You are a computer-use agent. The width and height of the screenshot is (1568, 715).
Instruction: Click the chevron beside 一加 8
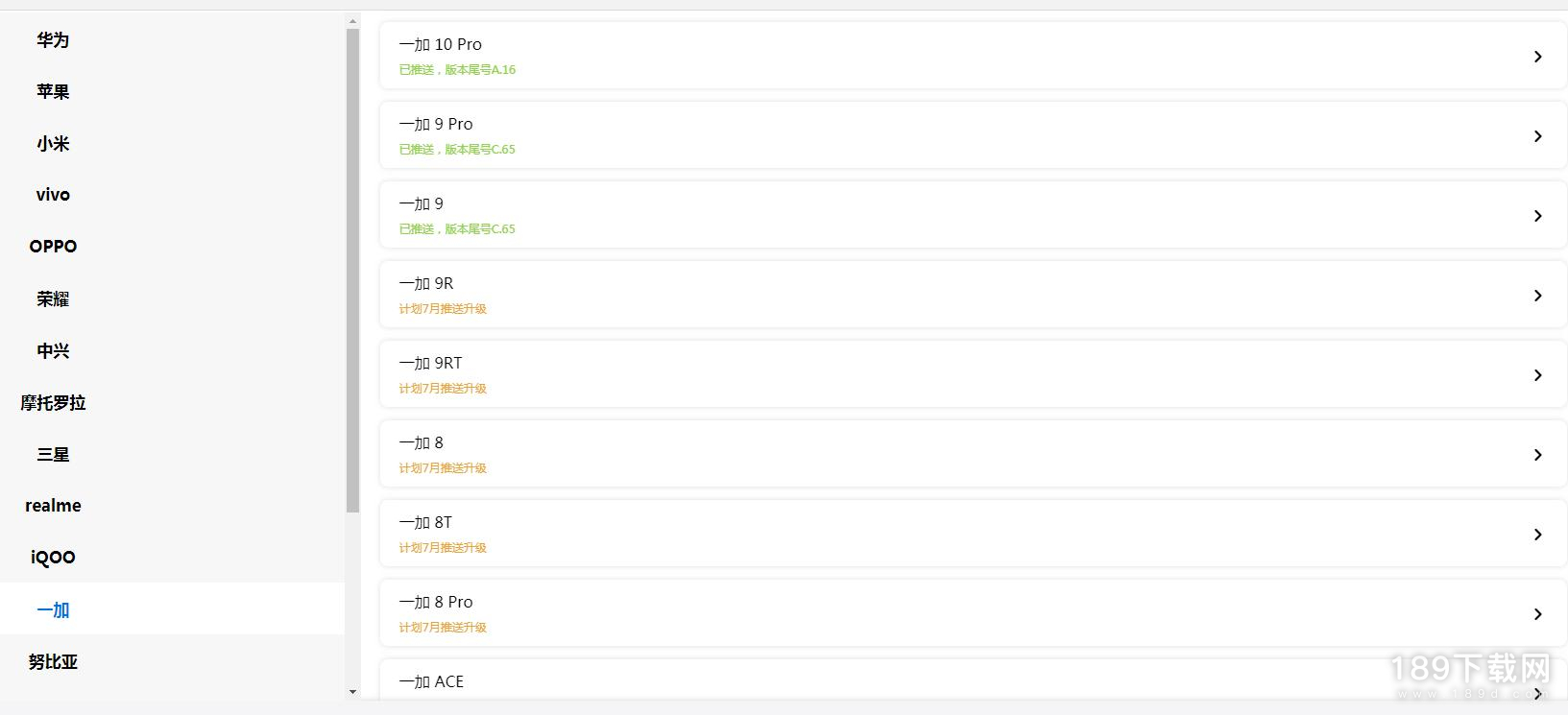click(x=1537, y=455)
